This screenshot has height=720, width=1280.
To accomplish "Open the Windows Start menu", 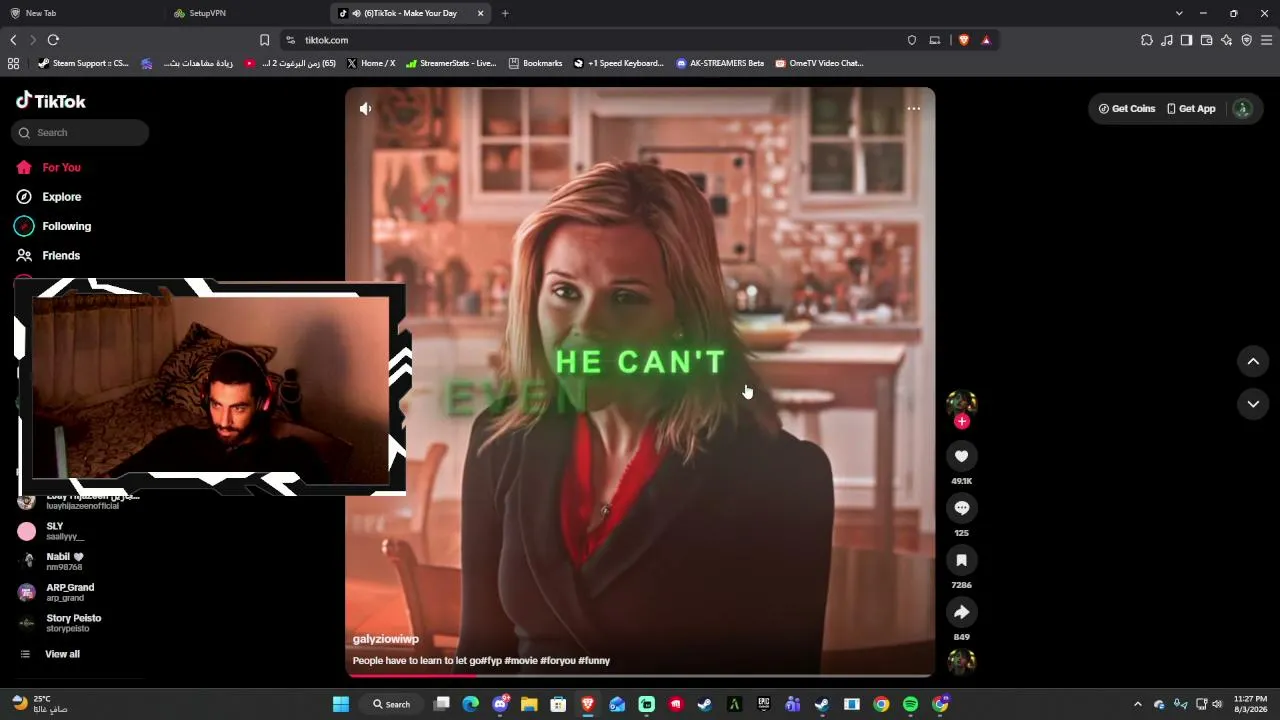I will click(341, 704).
